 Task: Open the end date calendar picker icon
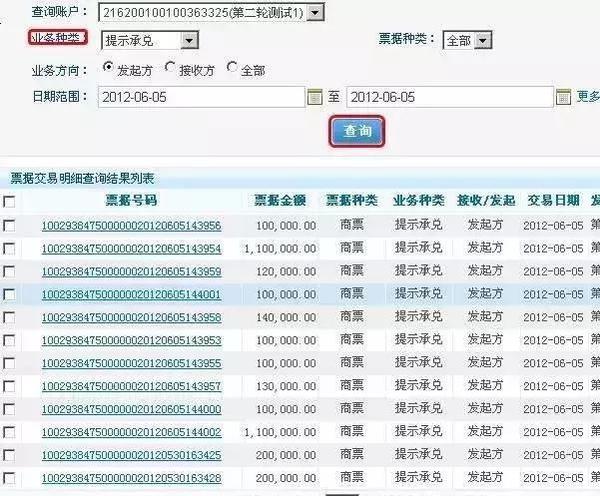pos(562,97)
